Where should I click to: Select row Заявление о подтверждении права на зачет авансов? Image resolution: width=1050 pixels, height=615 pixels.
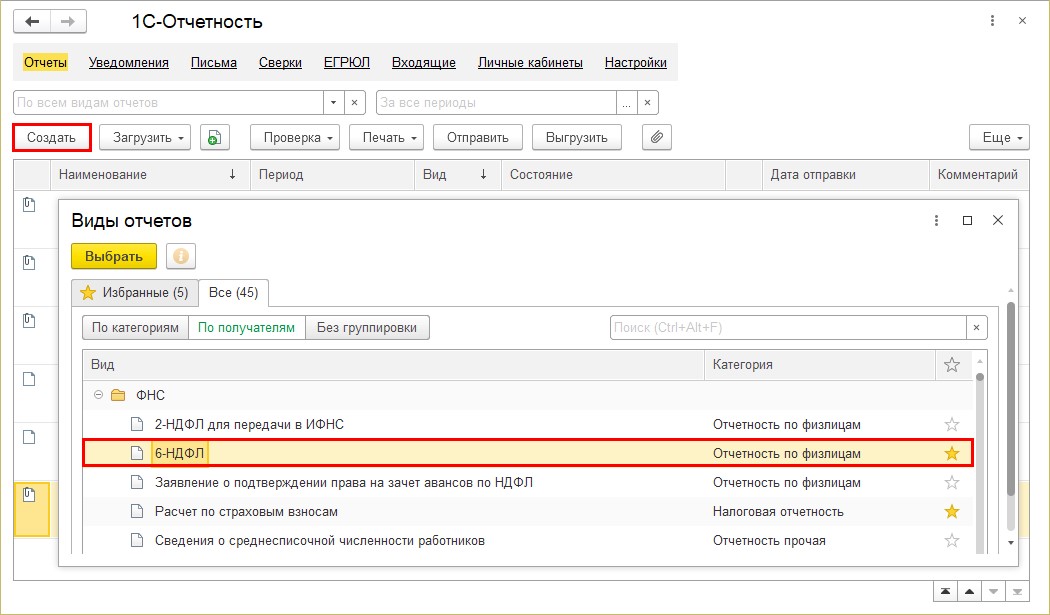(x=528, y=482)
